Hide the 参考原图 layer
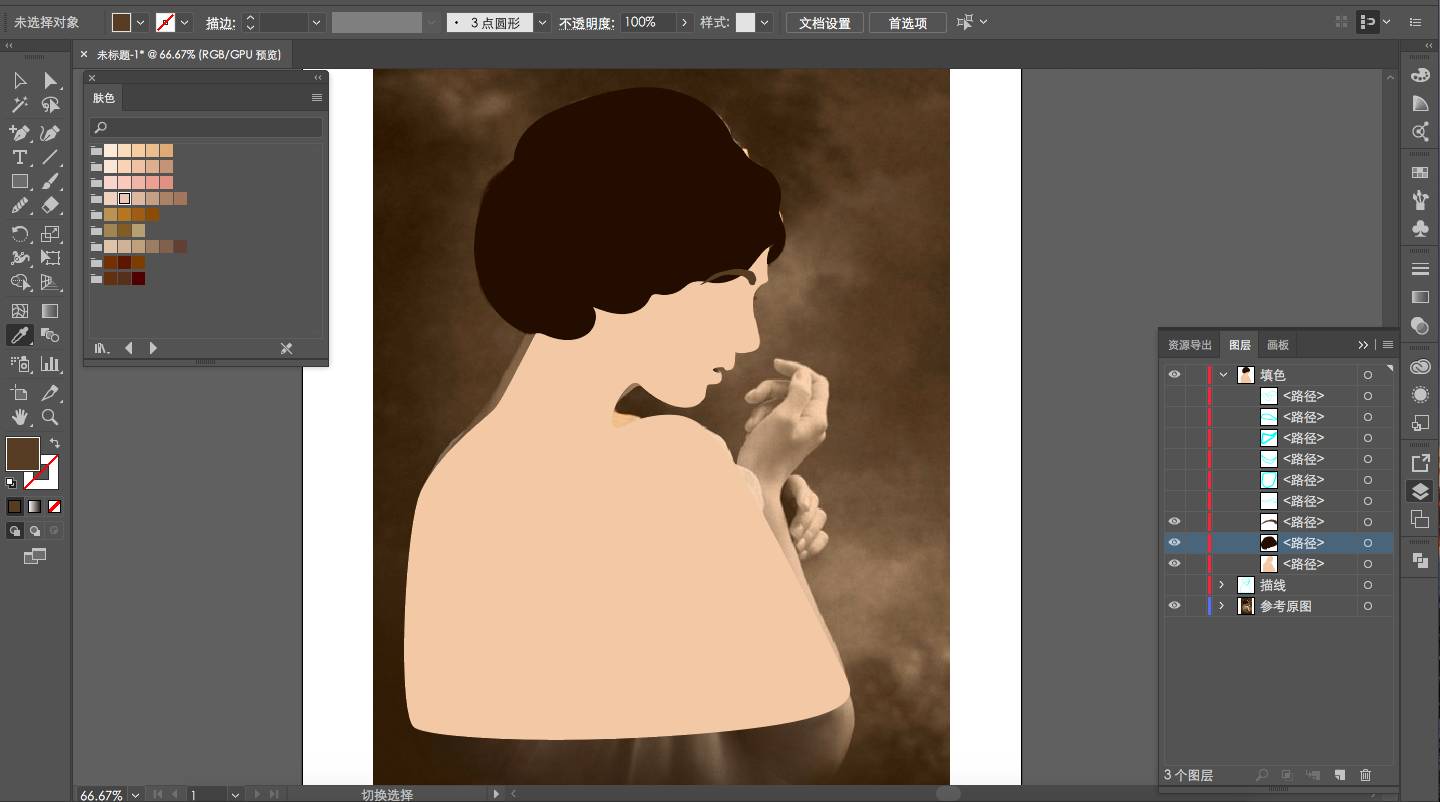This screenshot has width=1440, height=802. tap(1174, 606)
